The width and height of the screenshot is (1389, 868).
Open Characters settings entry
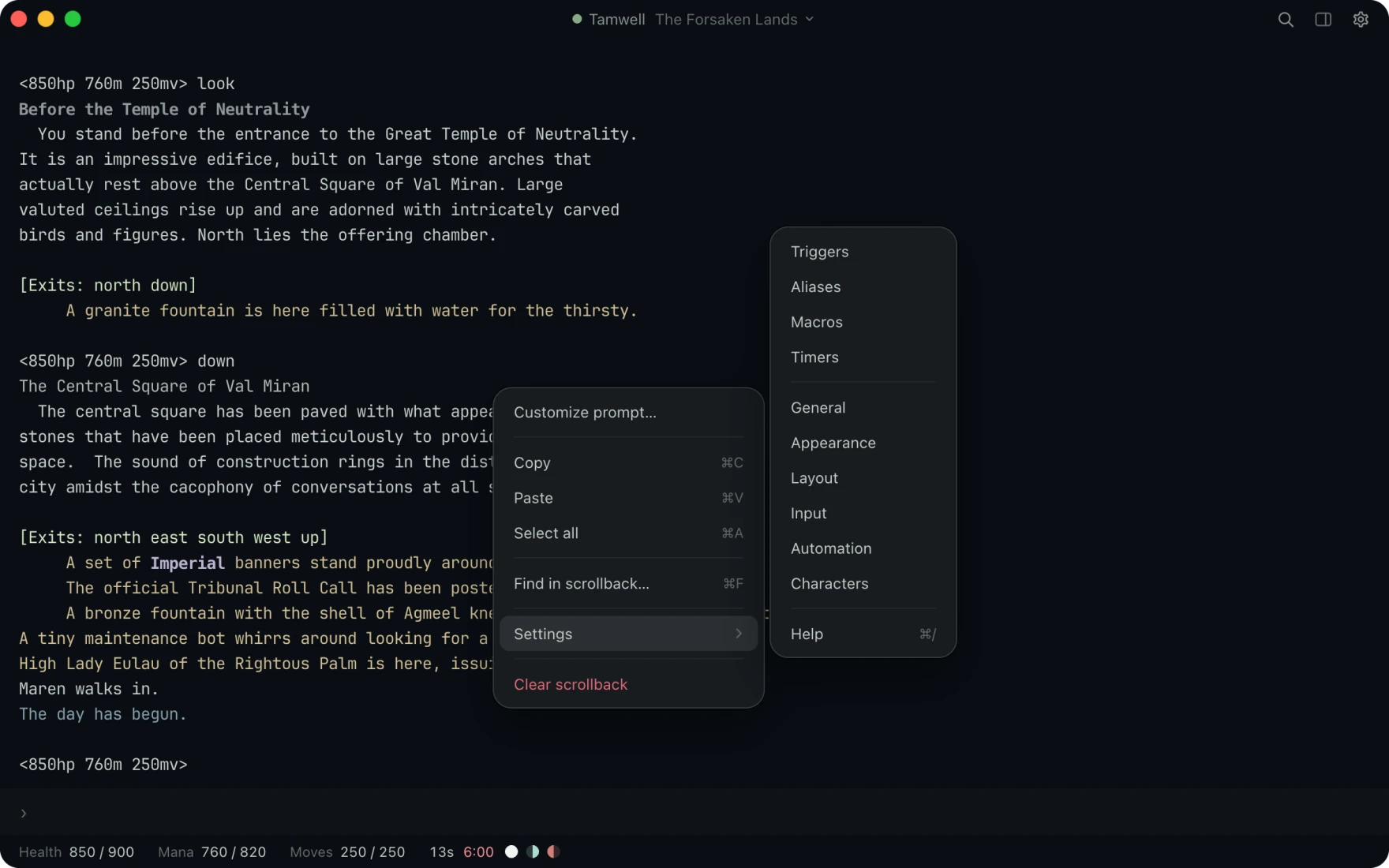[863, 584]
